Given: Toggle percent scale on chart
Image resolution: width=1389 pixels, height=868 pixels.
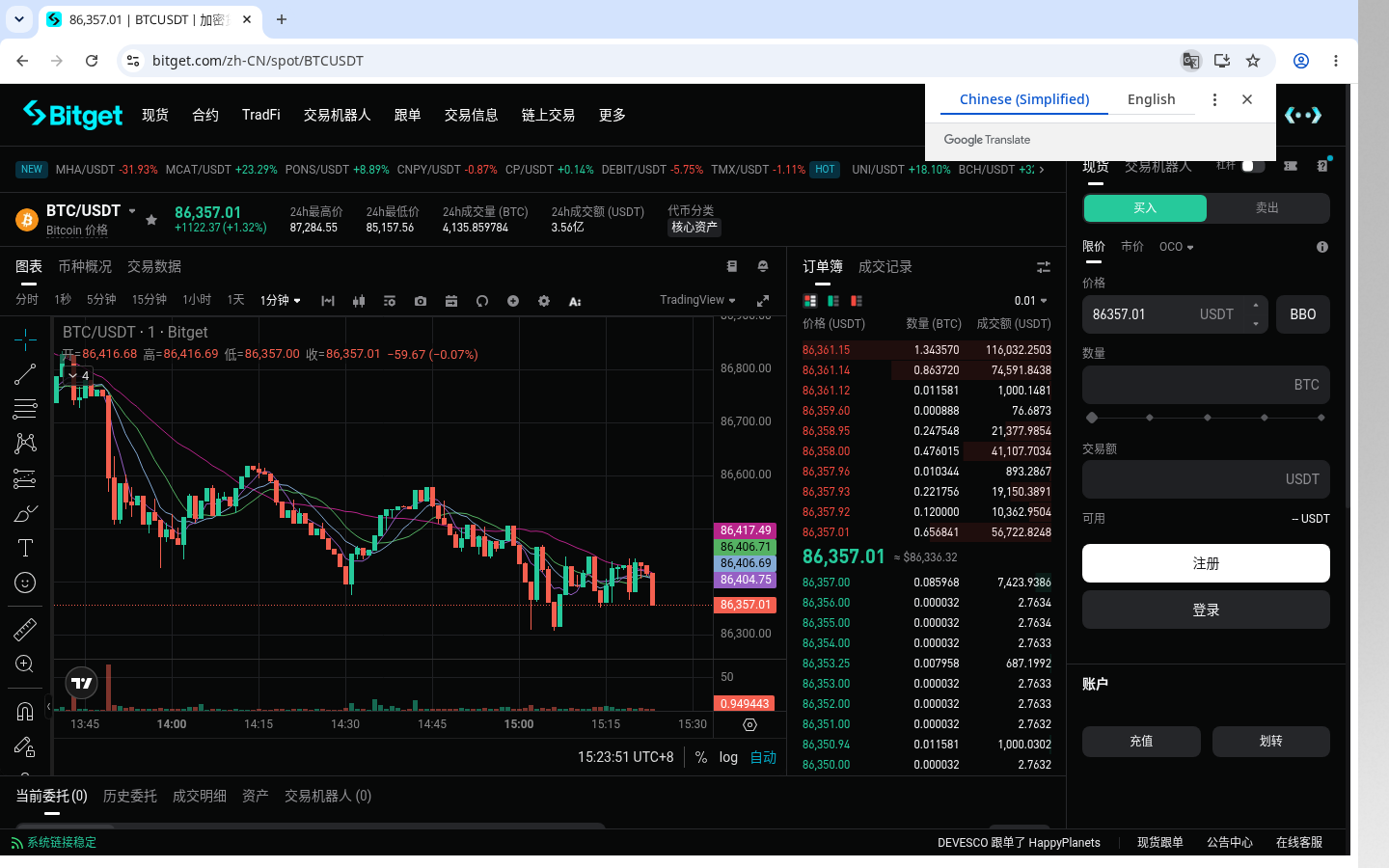Looking at the screenshot, I should [701, 757].
